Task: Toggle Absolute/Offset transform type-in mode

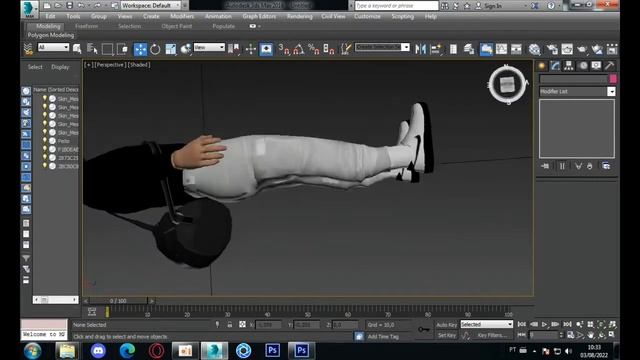Action: tap(242, 324)
